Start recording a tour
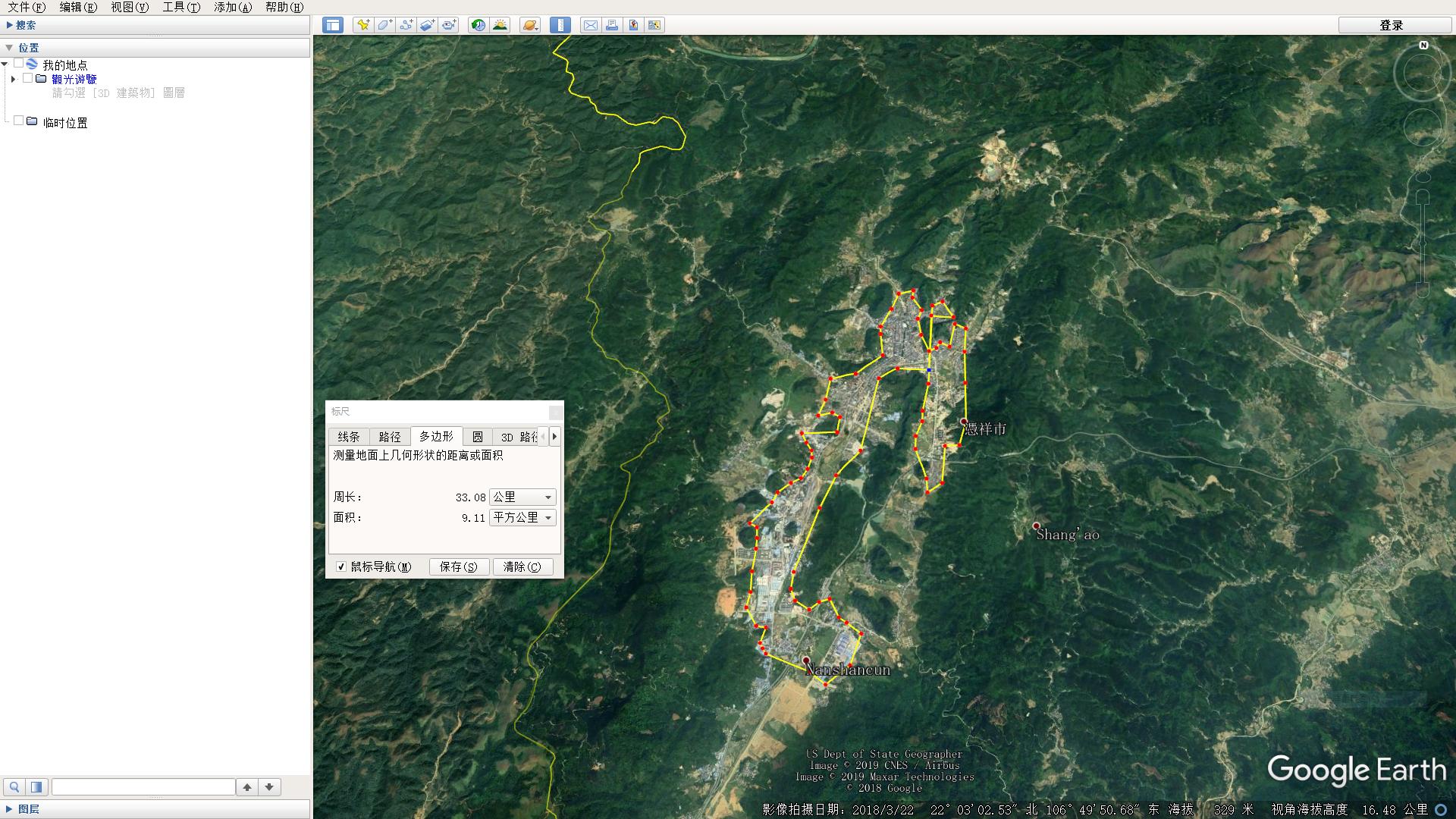 click(449, 25)
